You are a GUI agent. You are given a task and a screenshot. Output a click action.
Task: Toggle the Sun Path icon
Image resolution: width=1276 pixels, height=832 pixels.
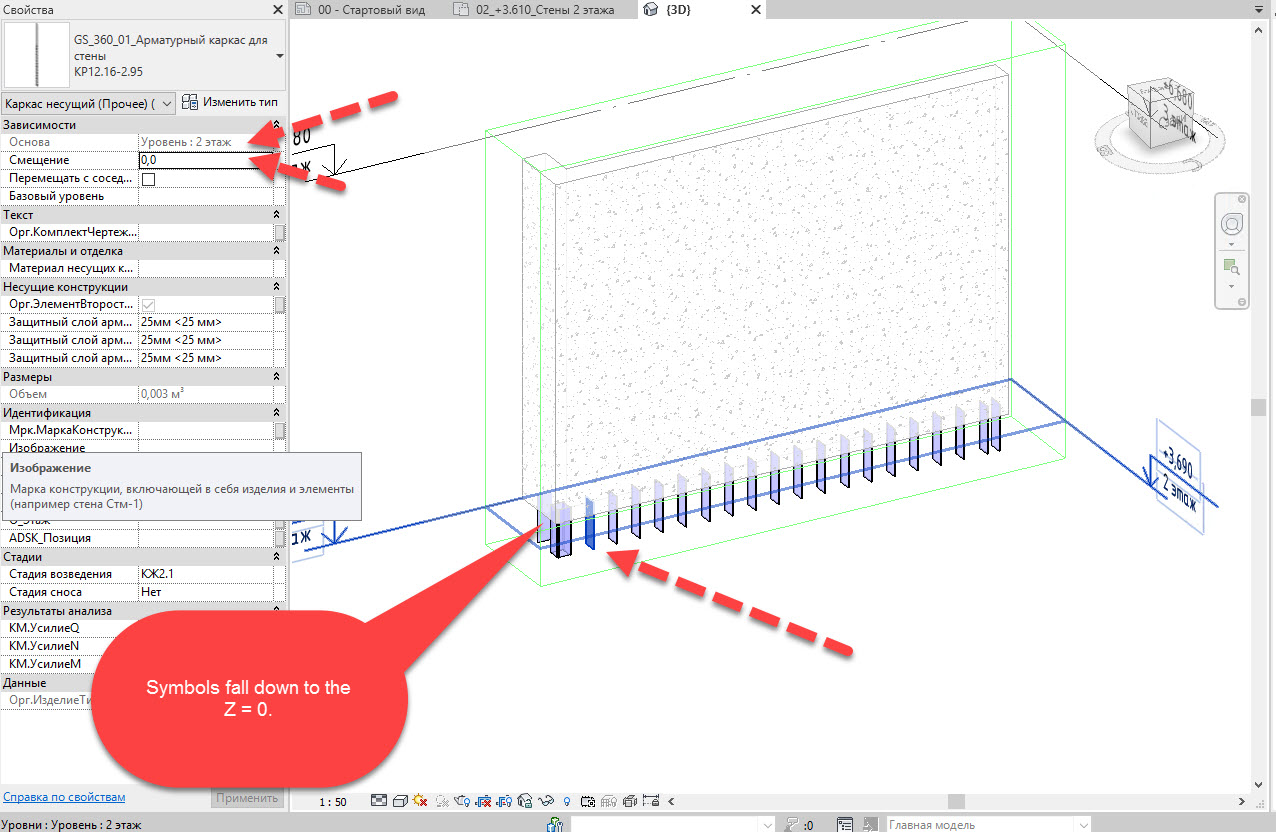(420, 801)
